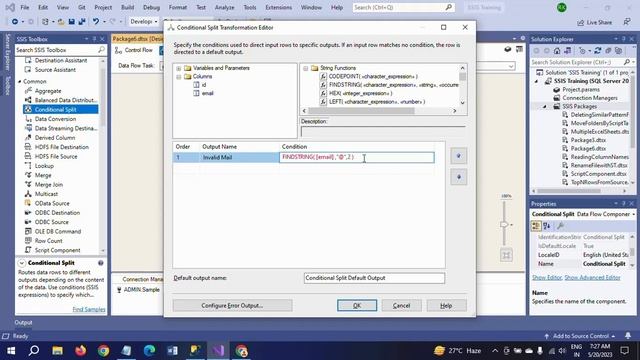Collapse SSIS Packages folder in Solution Explorer
Viewport: 640px width, 360px height.
tap(544, 107)
